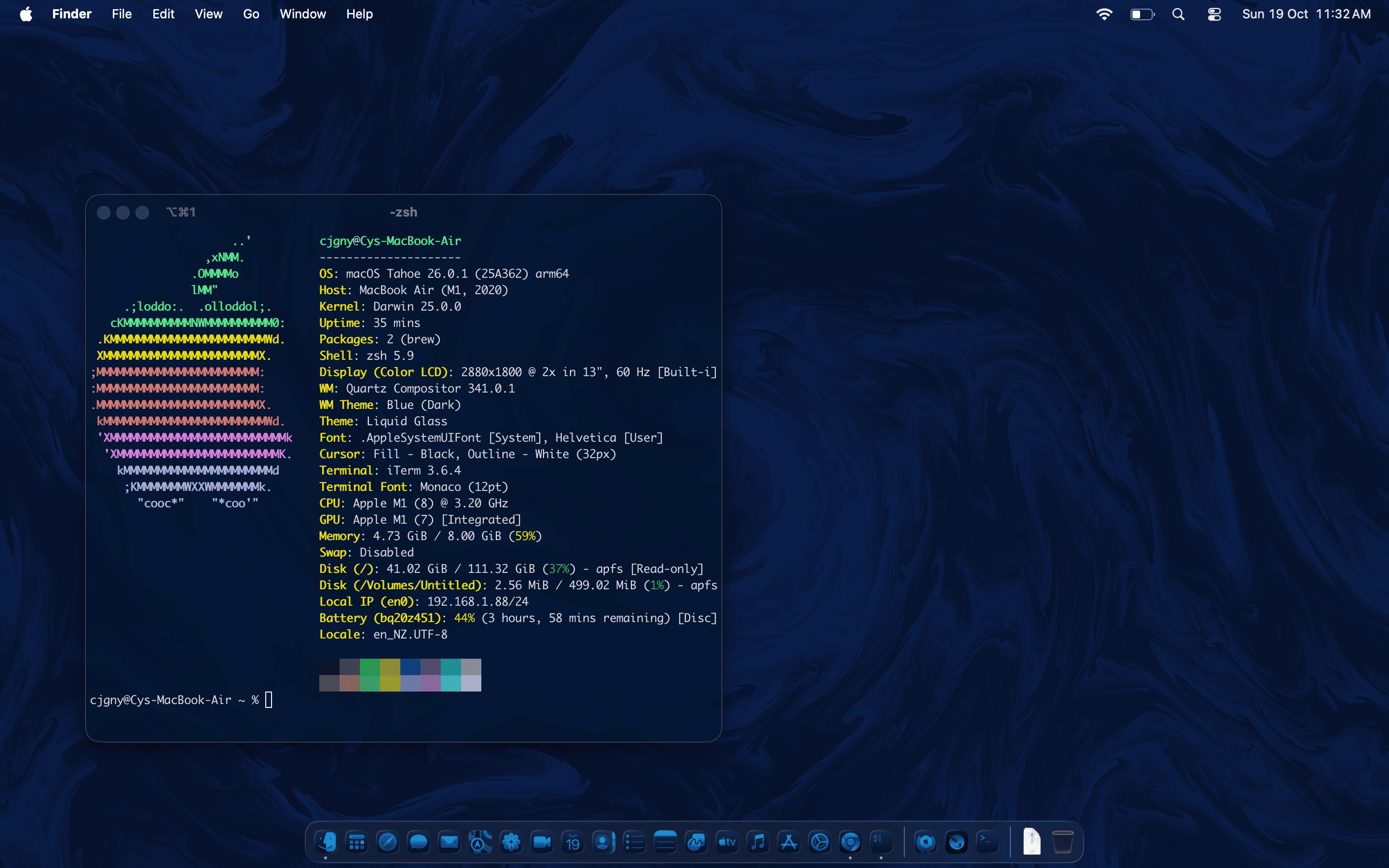
Task: Launch Safari from the Dock
Action: click(x=387, y=841)
